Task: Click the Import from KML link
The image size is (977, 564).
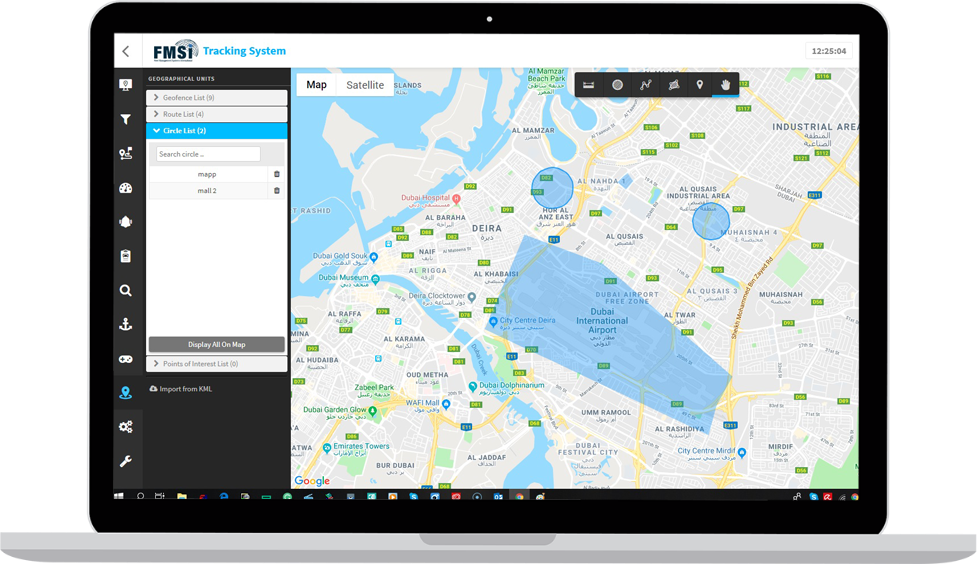Action: [181, 389]
